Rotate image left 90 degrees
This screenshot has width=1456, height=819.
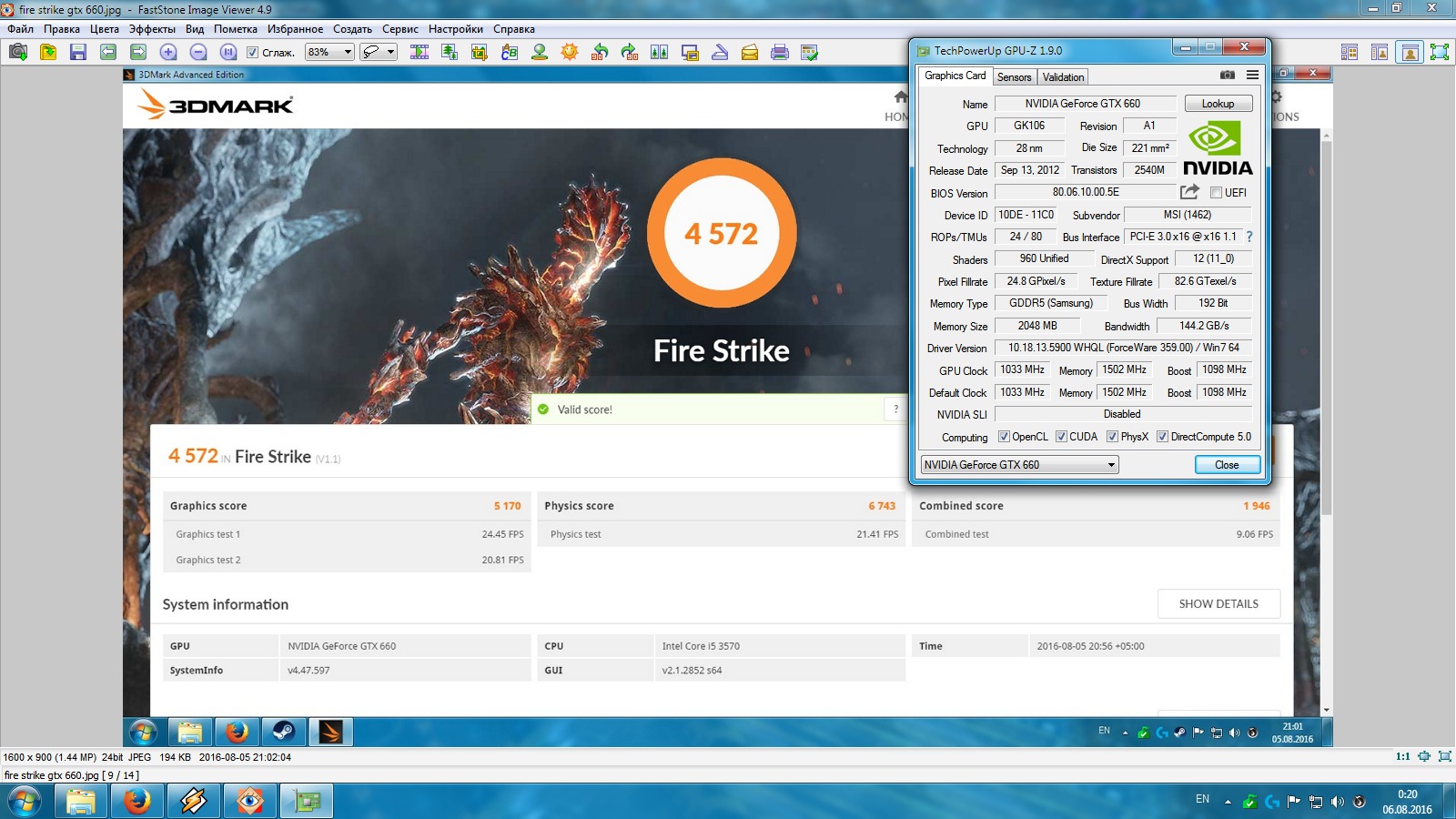tap(600, 52)
